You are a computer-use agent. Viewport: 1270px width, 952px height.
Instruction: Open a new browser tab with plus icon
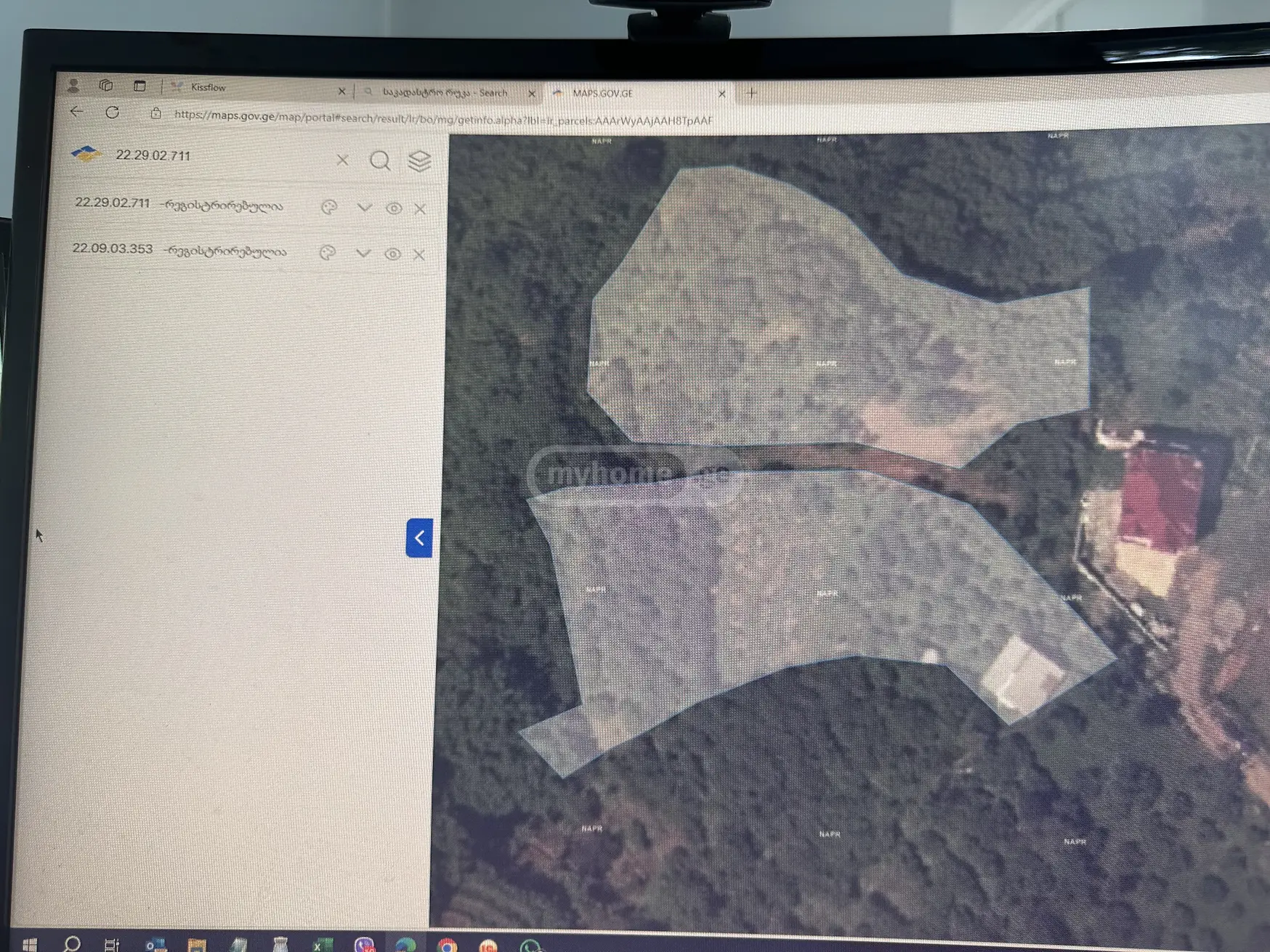coord(751,93)
